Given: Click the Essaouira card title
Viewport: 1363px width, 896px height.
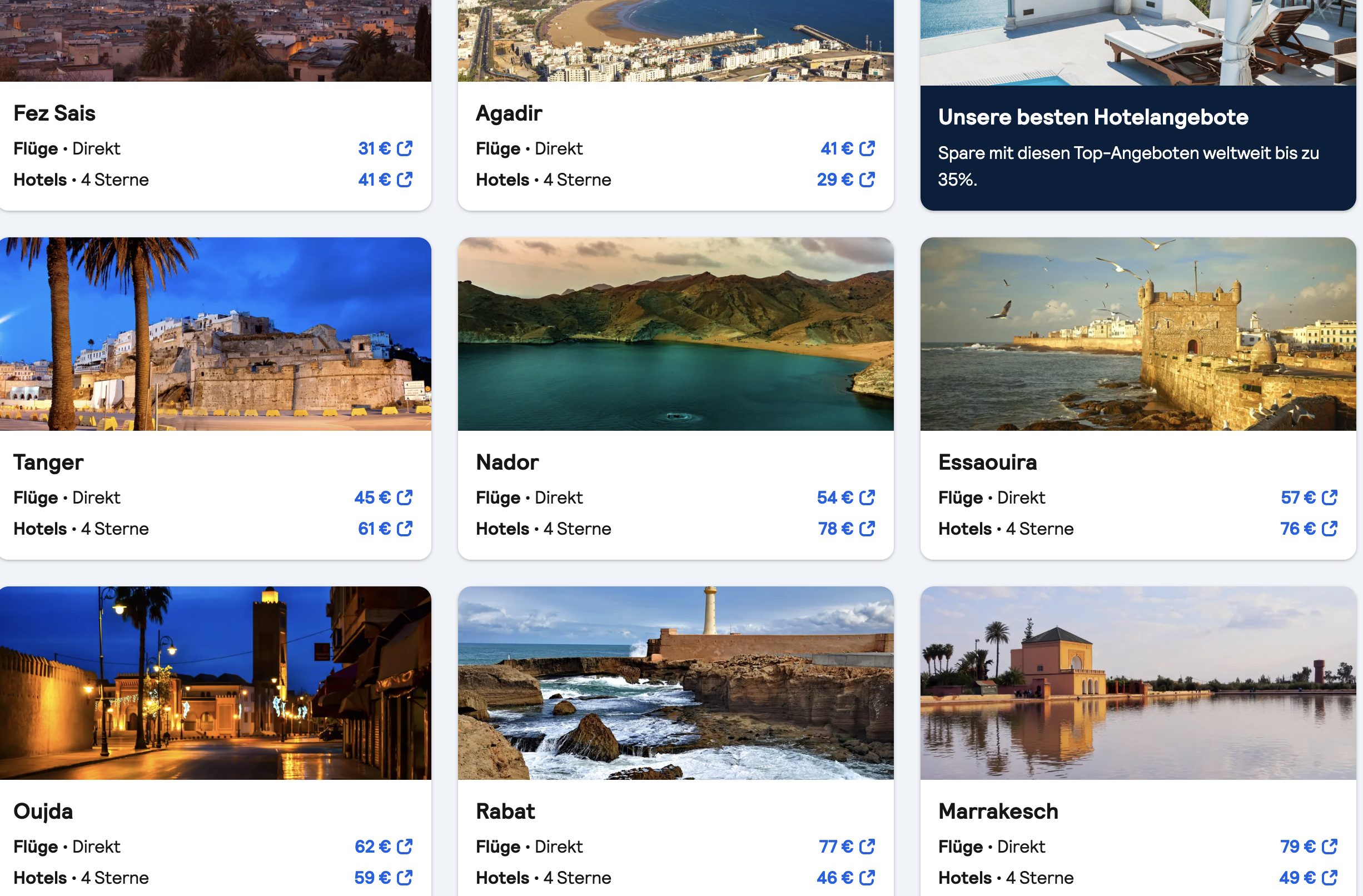Looking at the screenshot, I should tap(987, 462).
